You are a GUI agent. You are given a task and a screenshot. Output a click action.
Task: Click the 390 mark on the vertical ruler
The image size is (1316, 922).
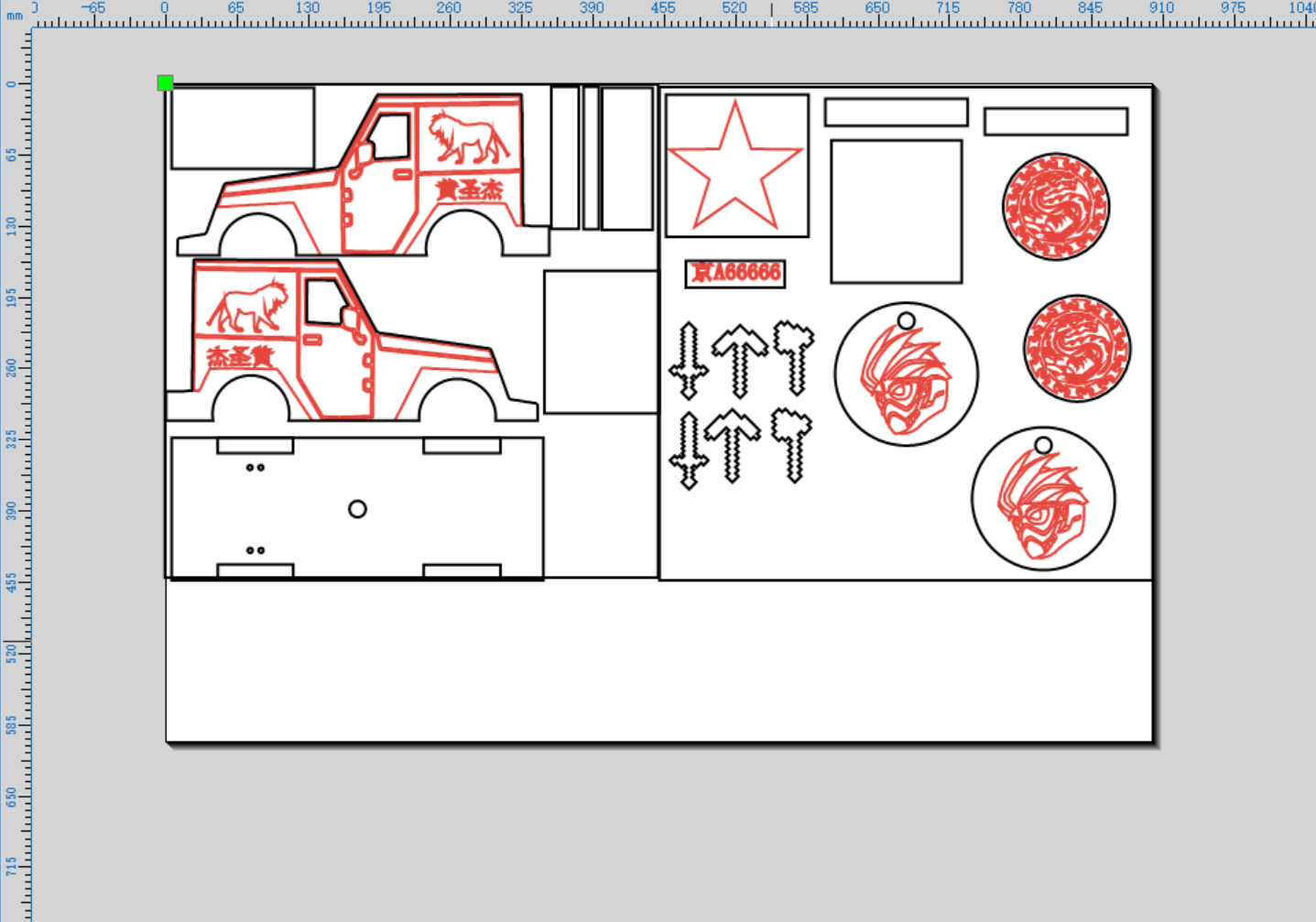(10, 510)
